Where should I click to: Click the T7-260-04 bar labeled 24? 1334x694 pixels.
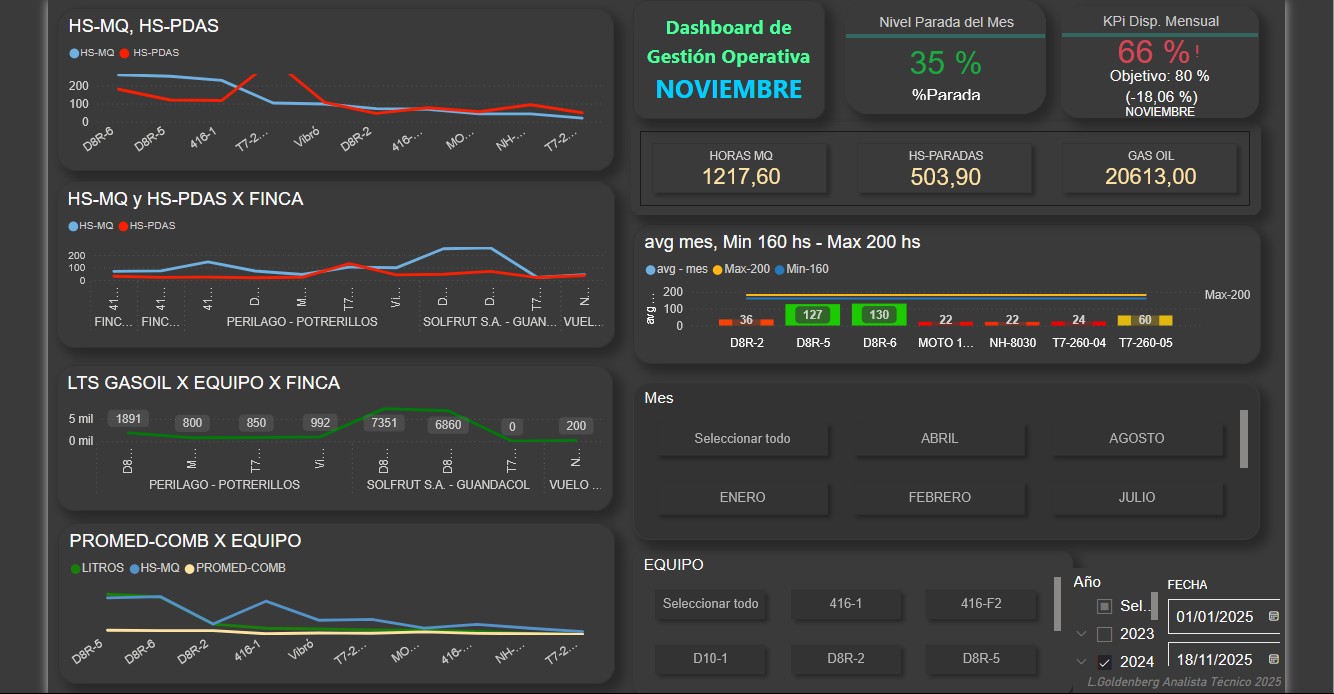tap(1078, 322)
